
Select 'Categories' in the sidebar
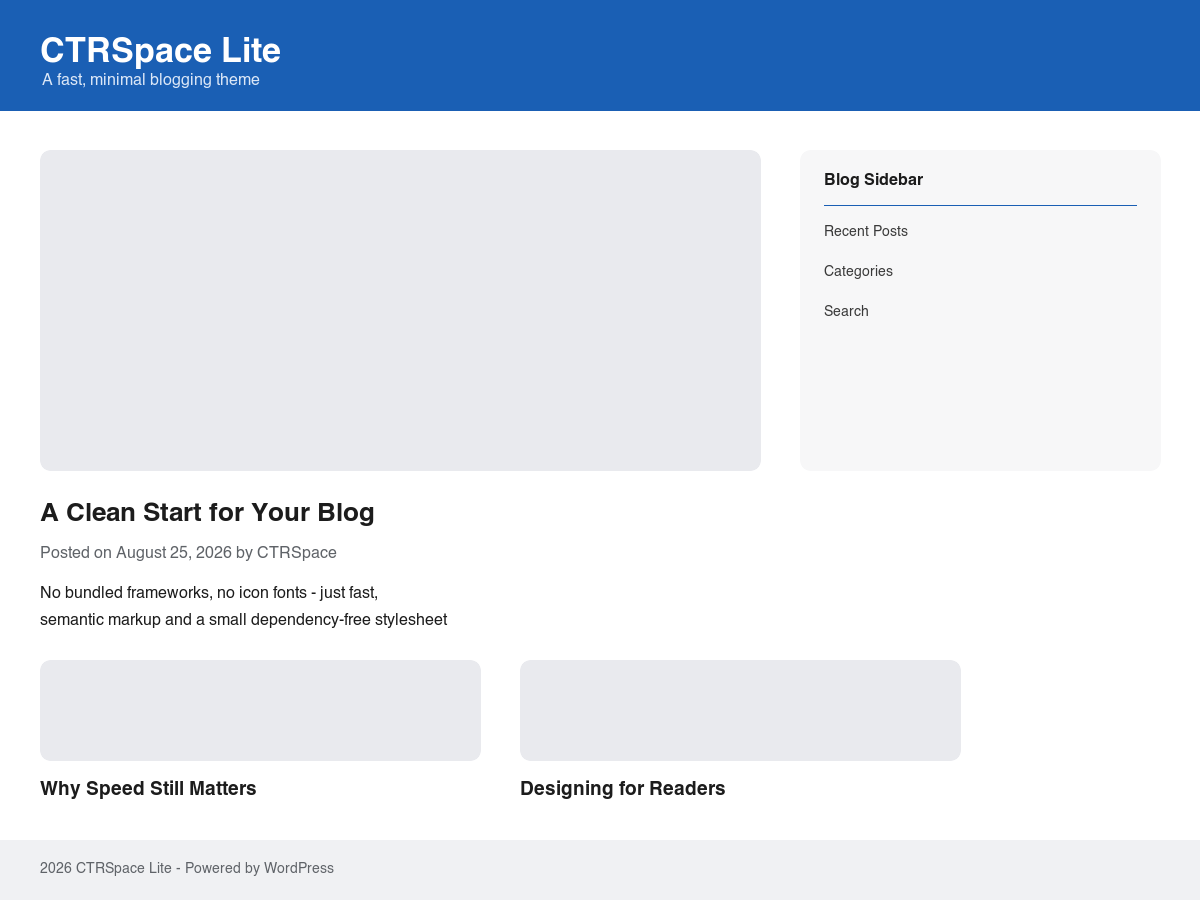tap(858, 271)
